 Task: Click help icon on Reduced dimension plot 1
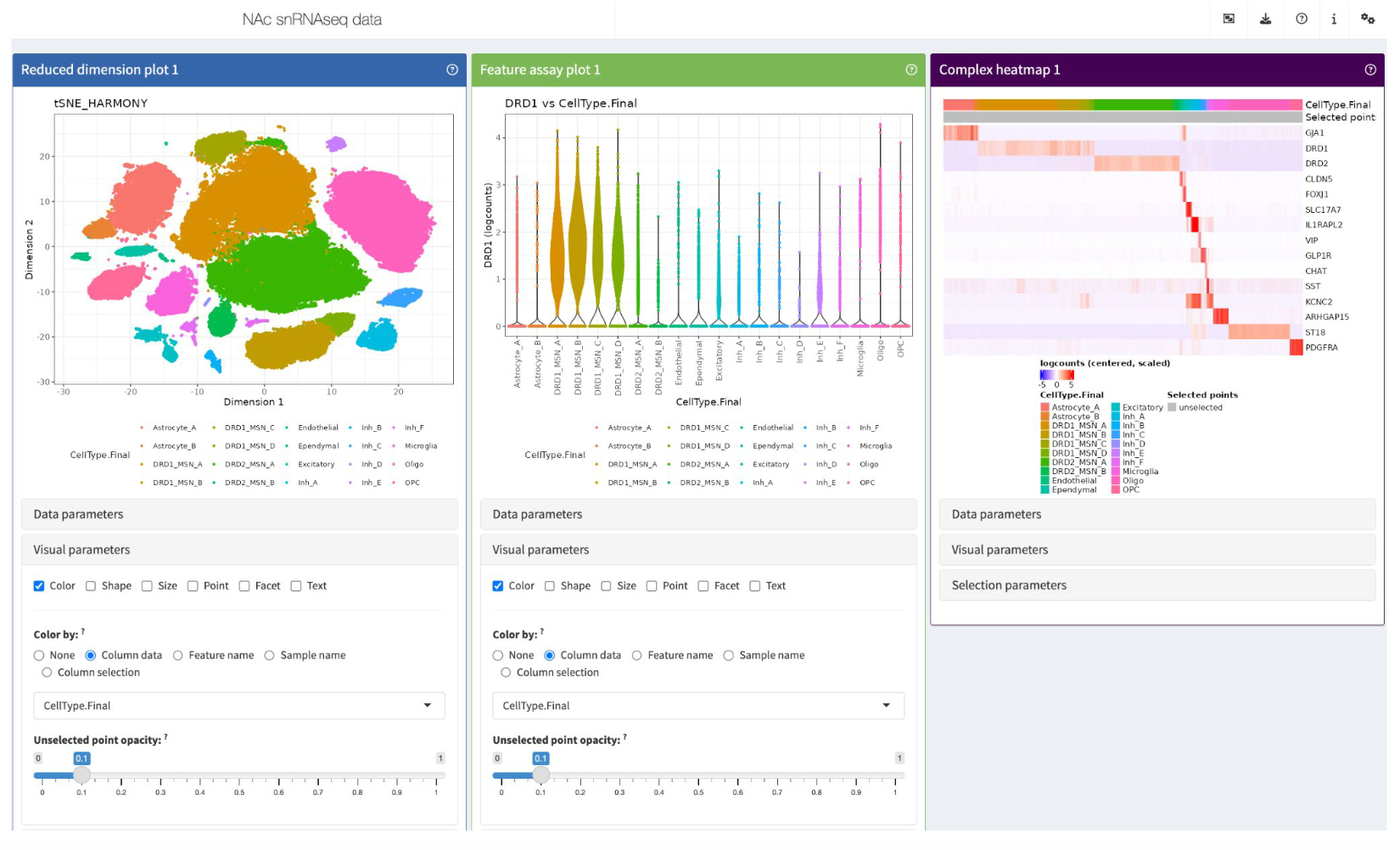coord(452,70)
